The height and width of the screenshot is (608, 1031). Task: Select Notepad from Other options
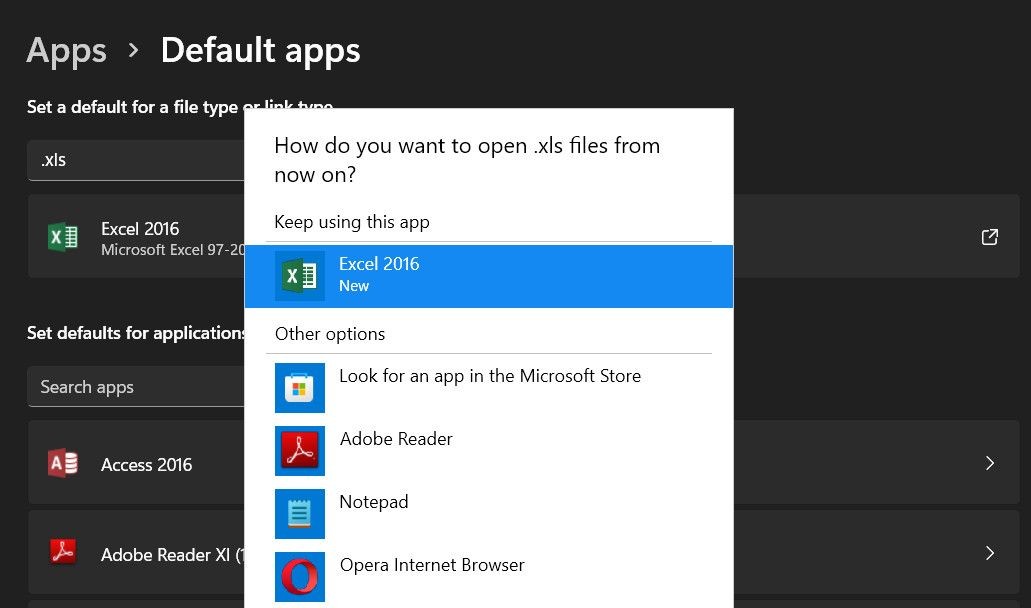489,514
